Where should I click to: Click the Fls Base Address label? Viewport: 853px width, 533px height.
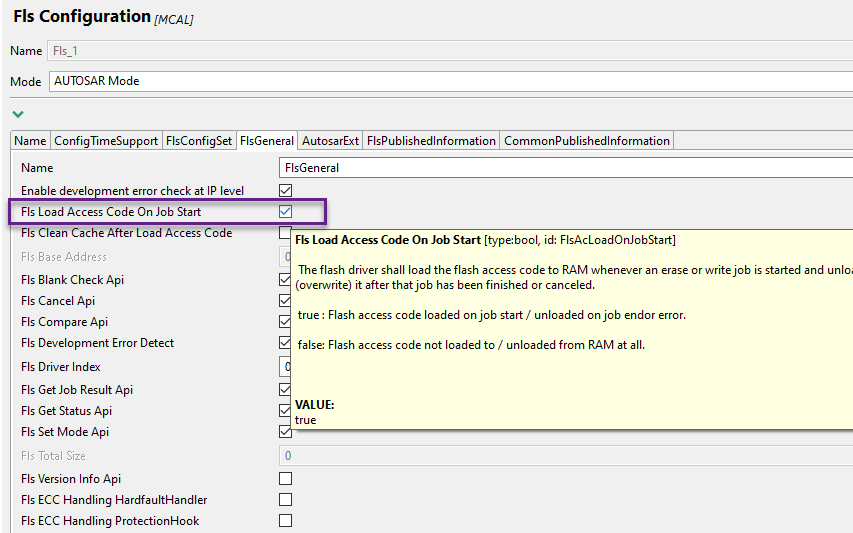coord(64,257)
